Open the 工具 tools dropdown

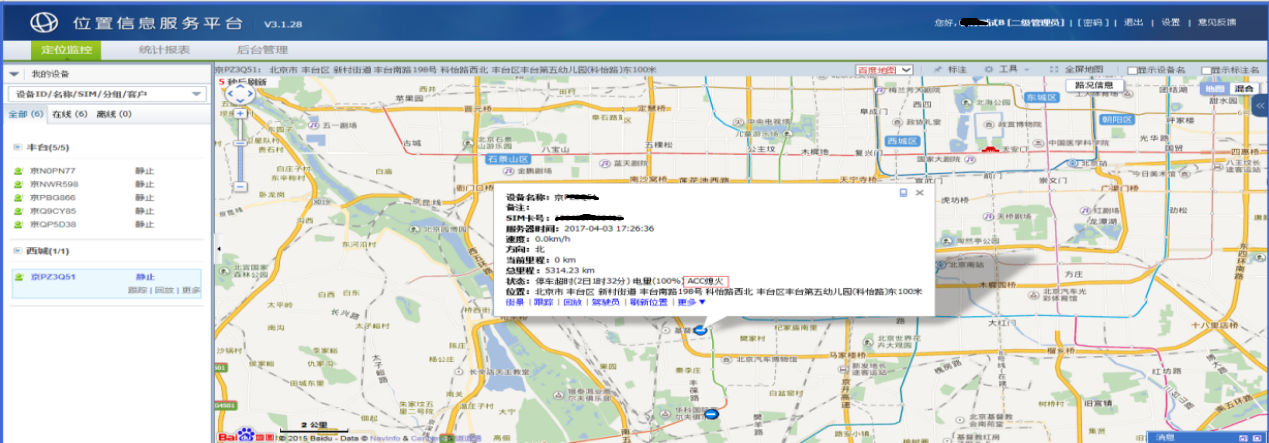(x=1008, y=69)
